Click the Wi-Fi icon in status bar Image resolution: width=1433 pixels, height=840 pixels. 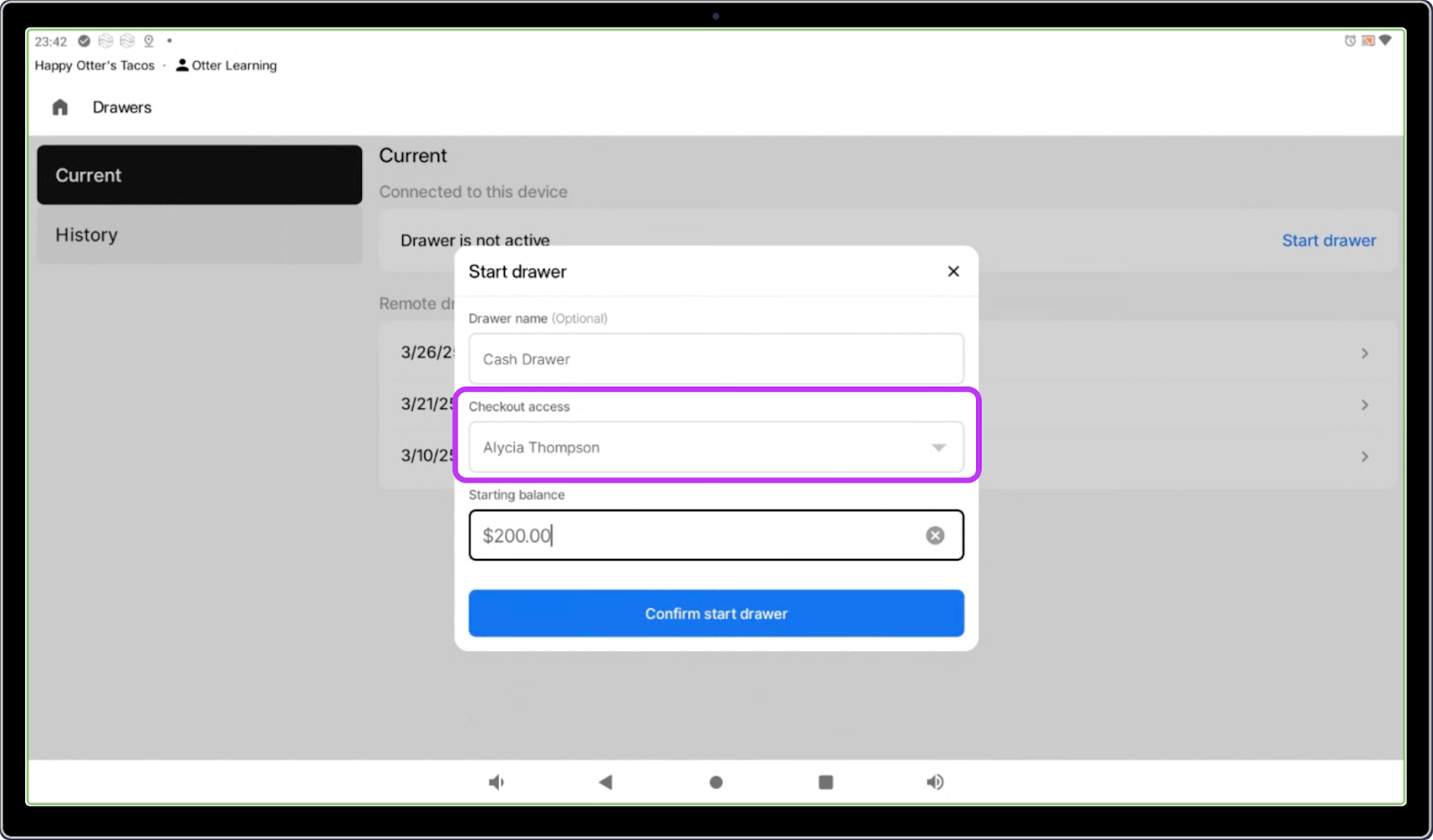pyautogui.click(x=1385, y=40)
